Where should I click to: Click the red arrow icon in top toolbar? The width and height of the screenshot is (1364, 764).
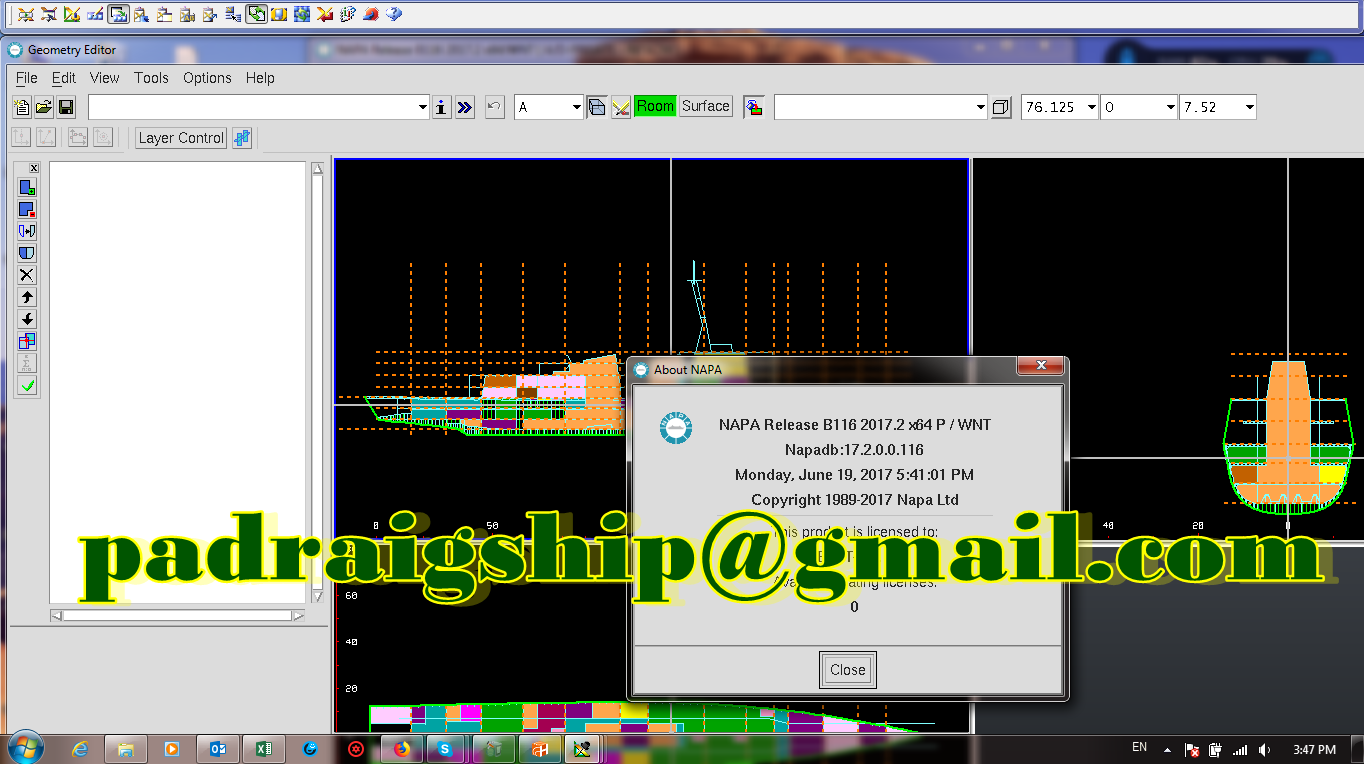tap(325, 14)
